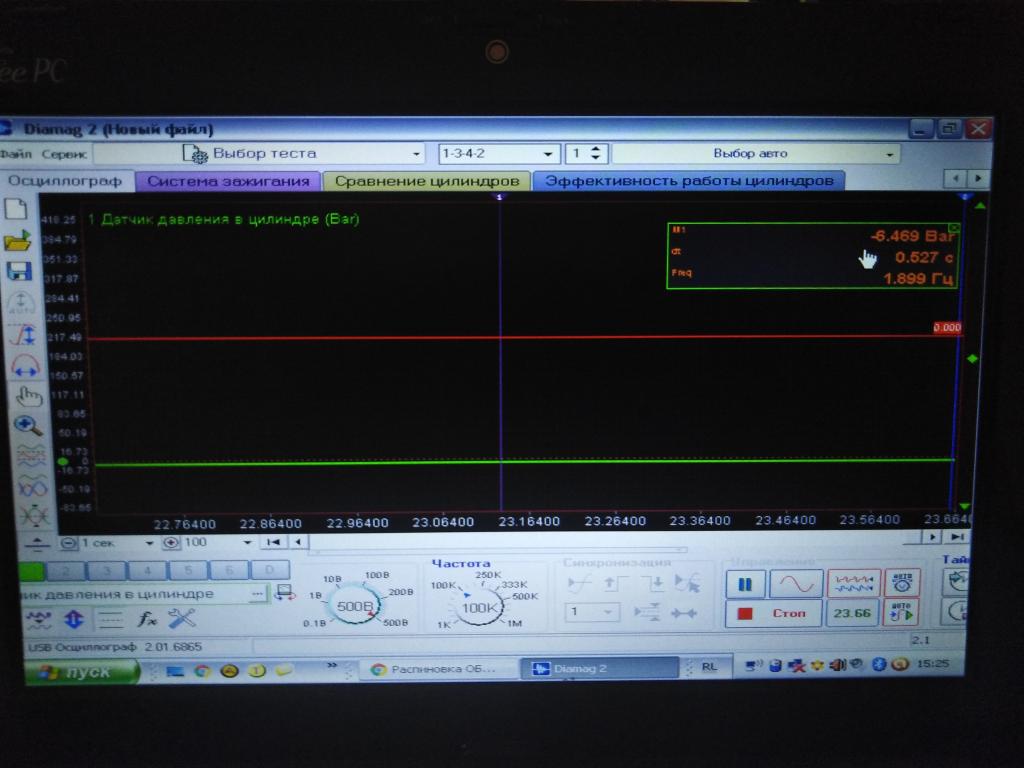Activate the auto vertical scale icon
Image resolution: width=1024 pixels, height=768 pixels.
click(21, 303)
